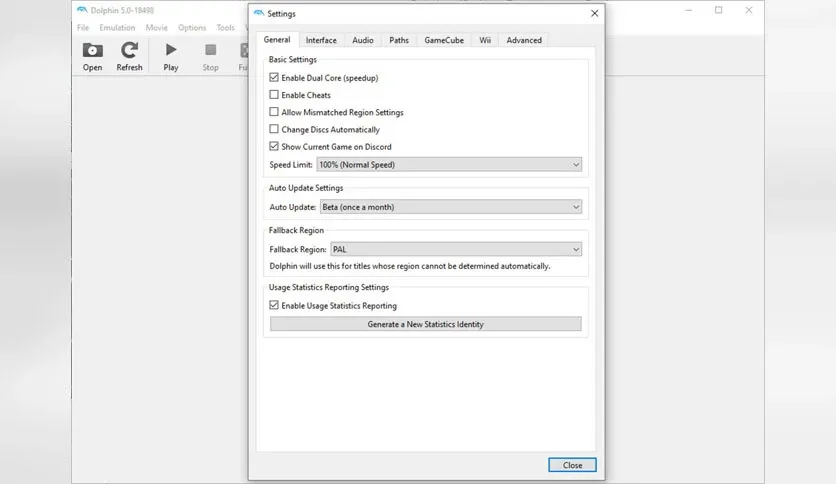This screenshot has width=836, height=484.
Task: Switch to the GameCube tab
Action: (444, 40)
